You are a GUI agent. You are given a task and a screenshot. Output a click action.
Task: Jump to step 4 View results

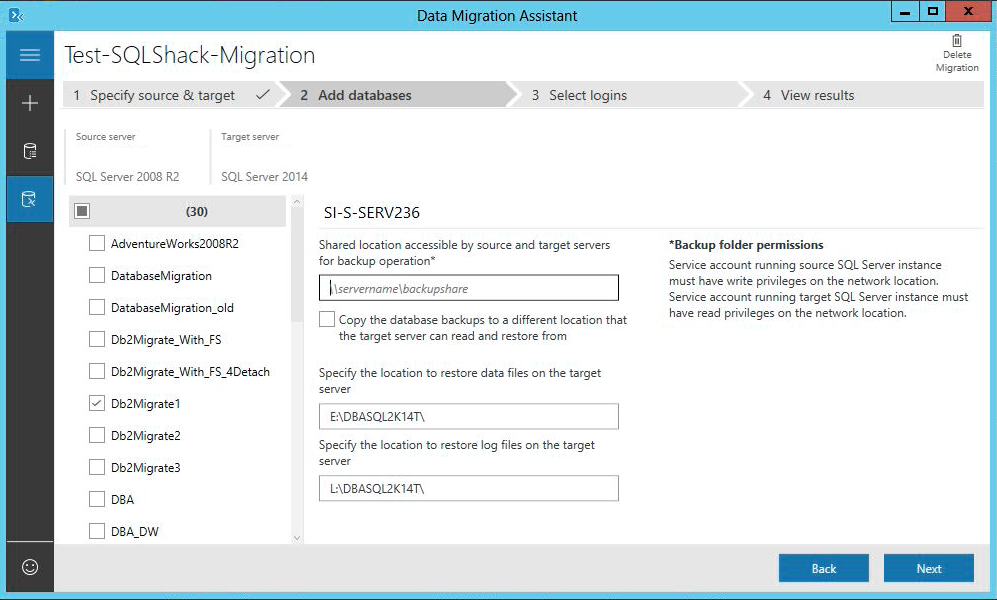pos(817,96)
